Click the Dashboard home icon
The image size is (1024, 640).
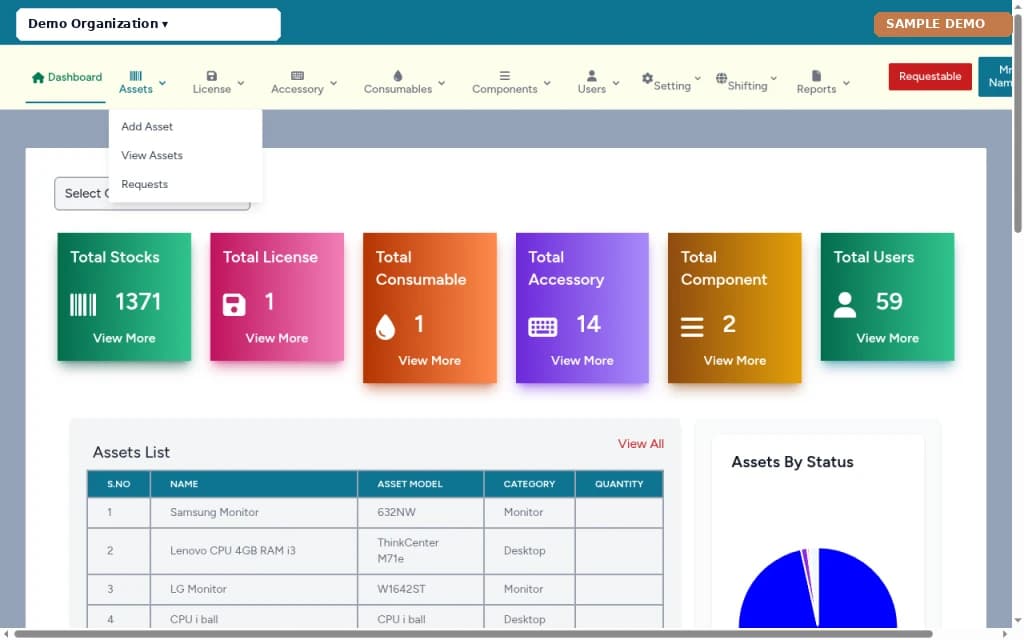pos(38,77)
